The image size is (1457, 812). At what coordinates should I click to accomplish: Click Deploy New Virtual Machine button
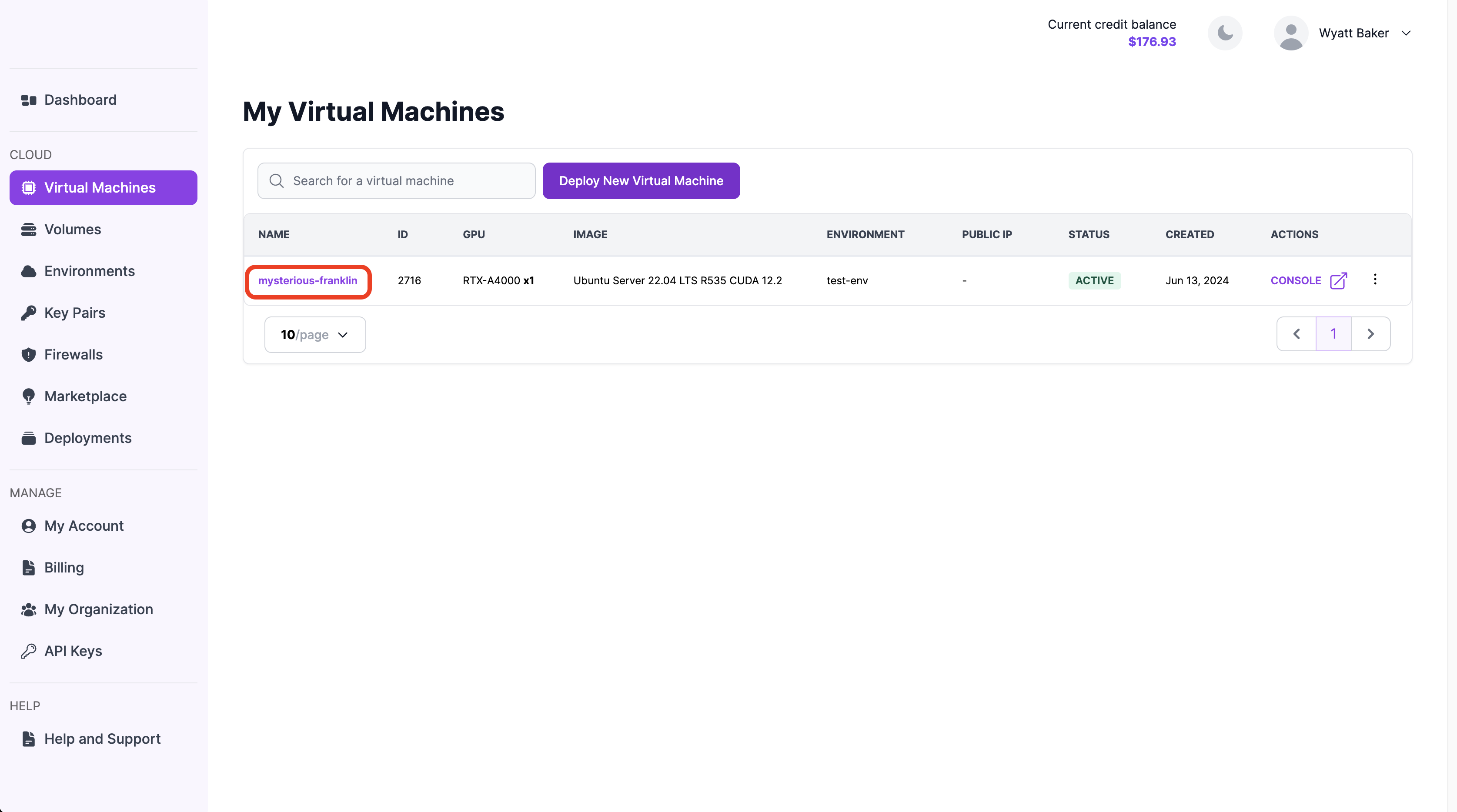(x=642, y=181)
